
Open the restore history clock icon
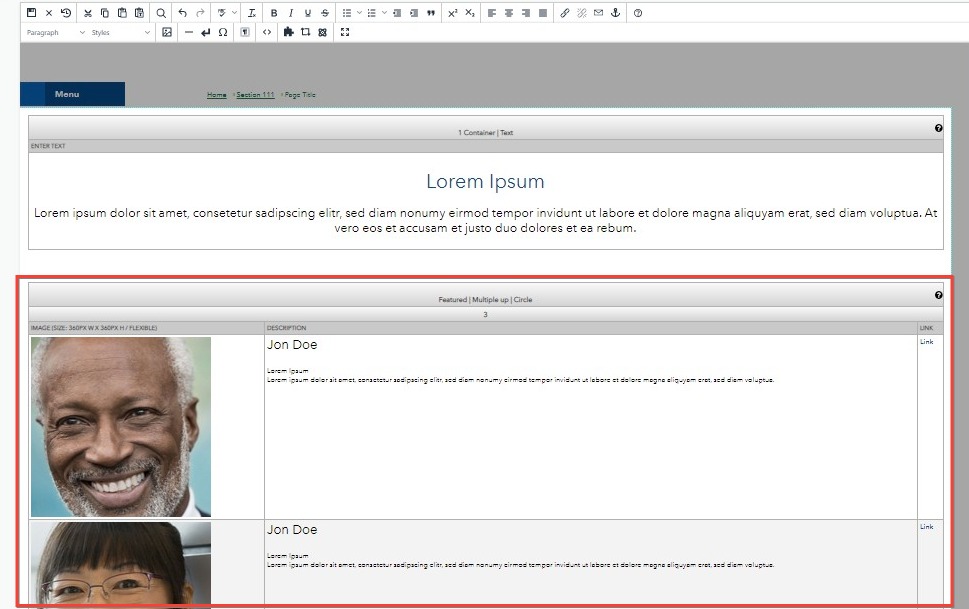tap(66, 12)
